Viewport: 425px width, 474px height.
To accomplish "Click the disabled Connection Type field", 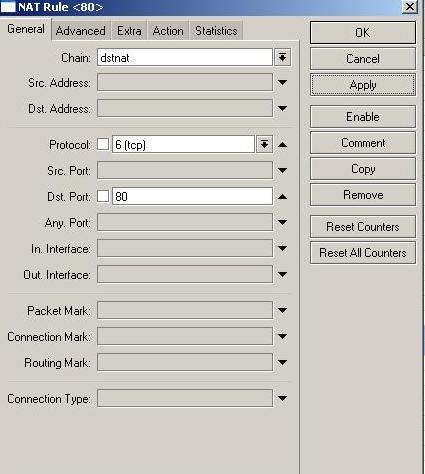I will 185,398.
